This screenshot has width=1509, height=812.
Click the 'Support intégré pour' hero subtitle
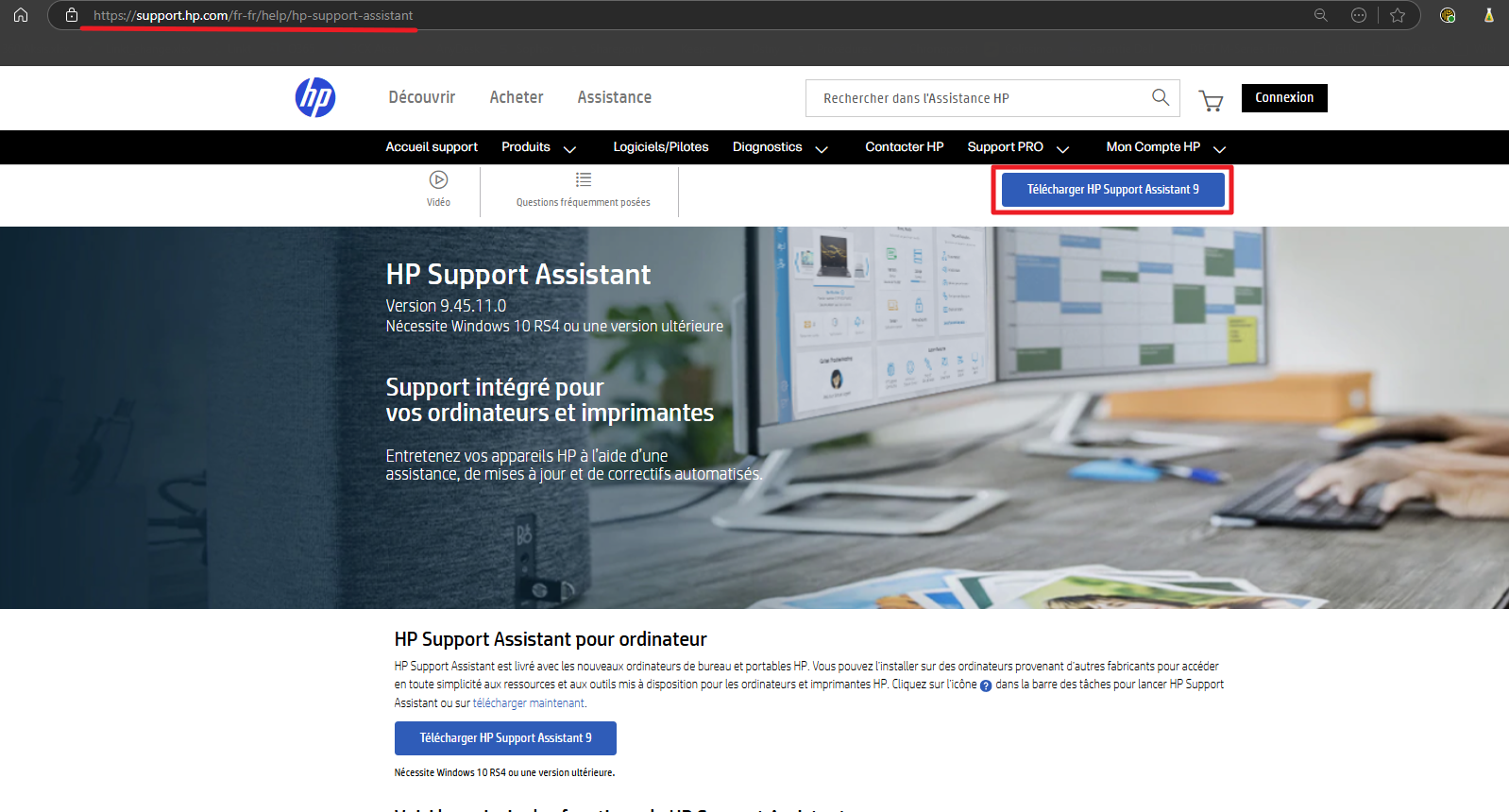pyautogui.click(x=495, y=387)
